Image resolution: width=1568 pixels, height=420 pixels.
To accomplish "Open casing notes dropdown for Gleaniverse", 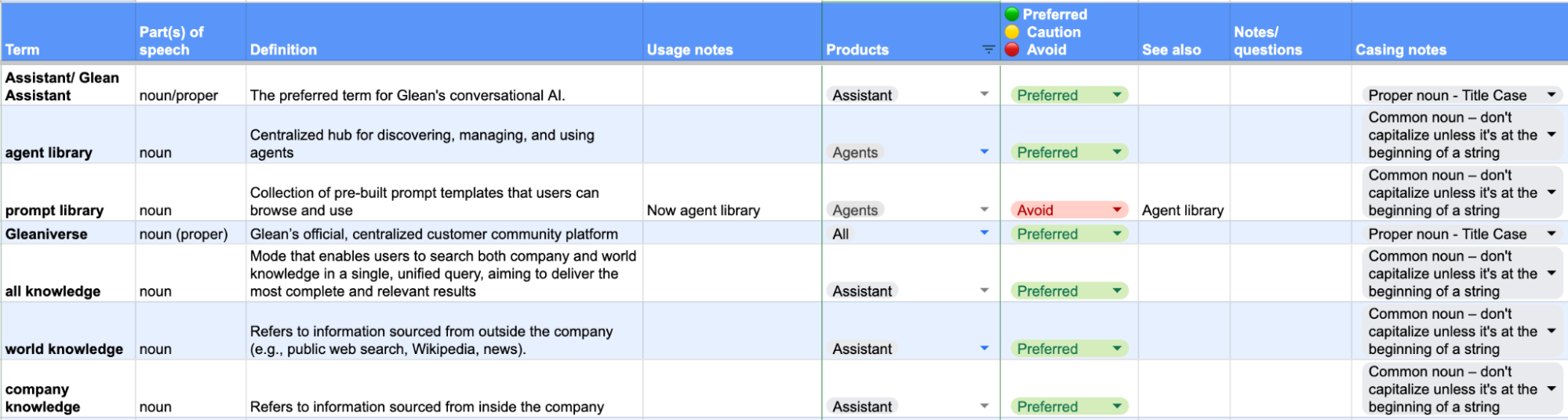I will click(x=1462, y=234).
